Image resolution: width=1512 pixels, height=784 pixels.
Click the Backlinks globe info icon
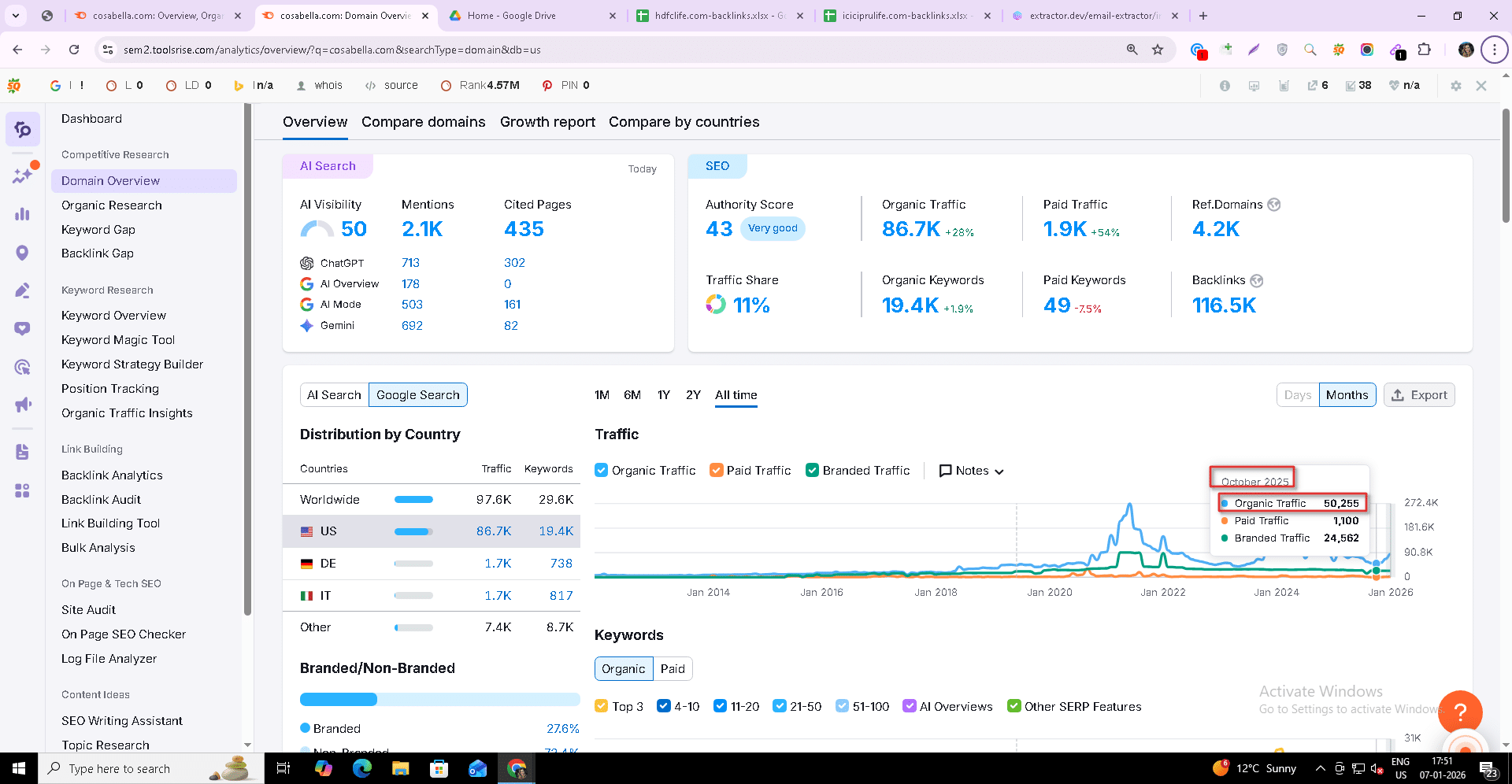tap(1257, 281)
